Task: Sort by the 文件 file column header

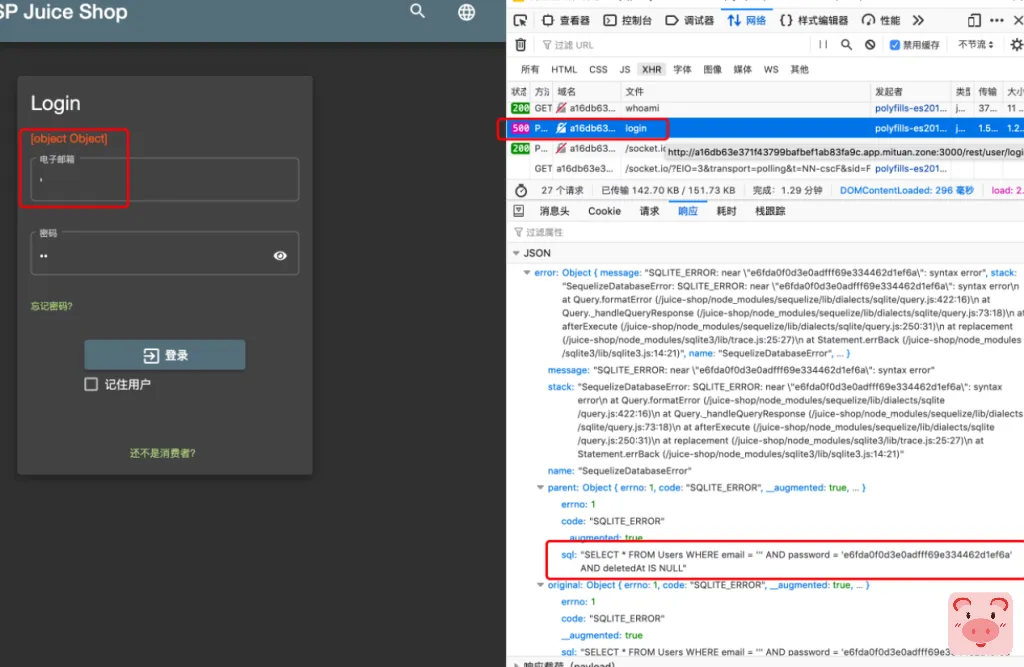Action: tap(745, 91)
